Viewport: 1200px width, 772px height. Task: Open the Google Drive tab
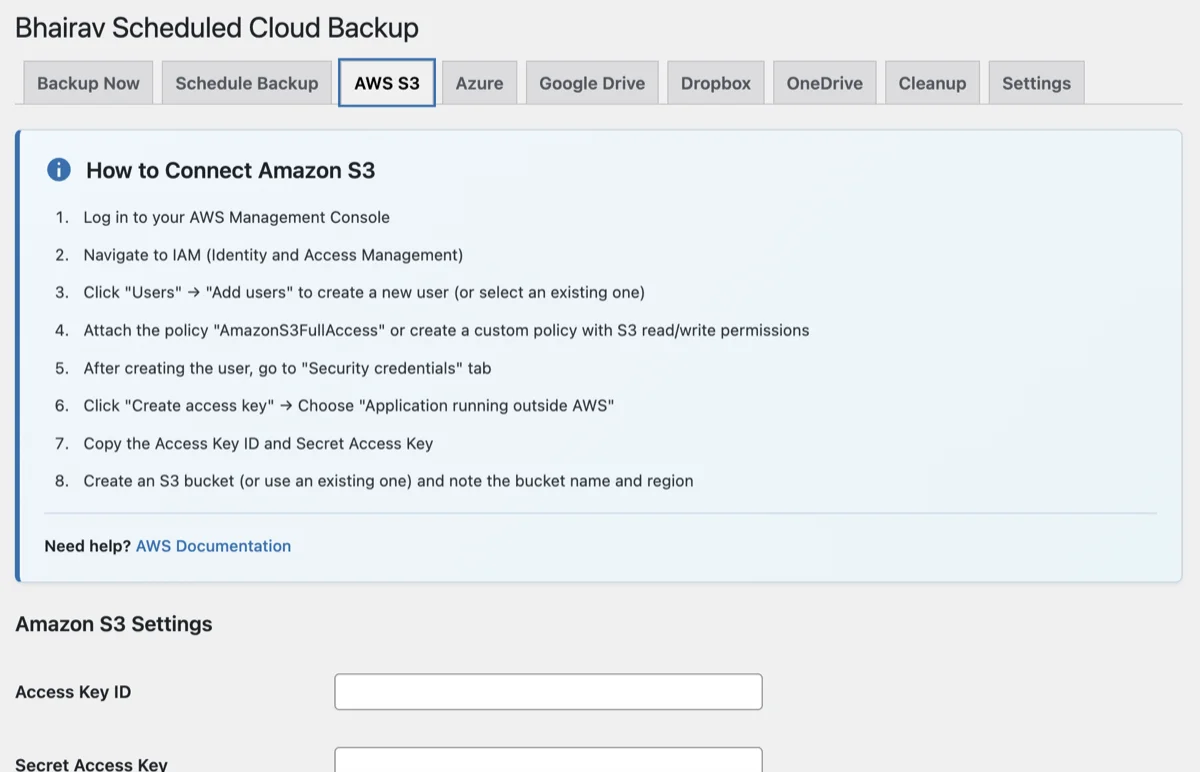click(x=591, y=83)
